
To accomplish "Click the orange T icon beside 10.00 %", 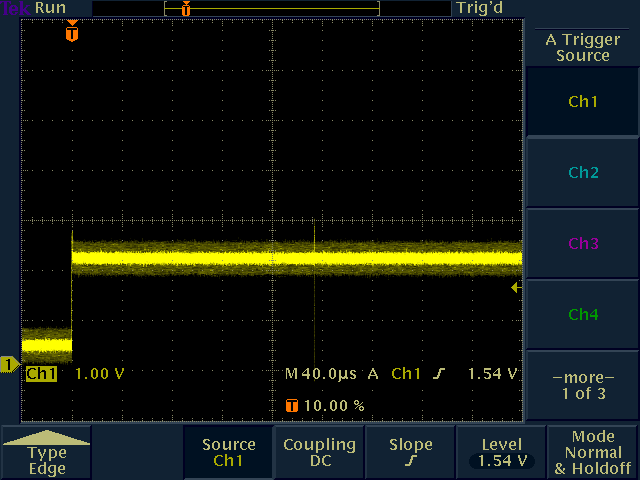I will (x=292, y=406).
